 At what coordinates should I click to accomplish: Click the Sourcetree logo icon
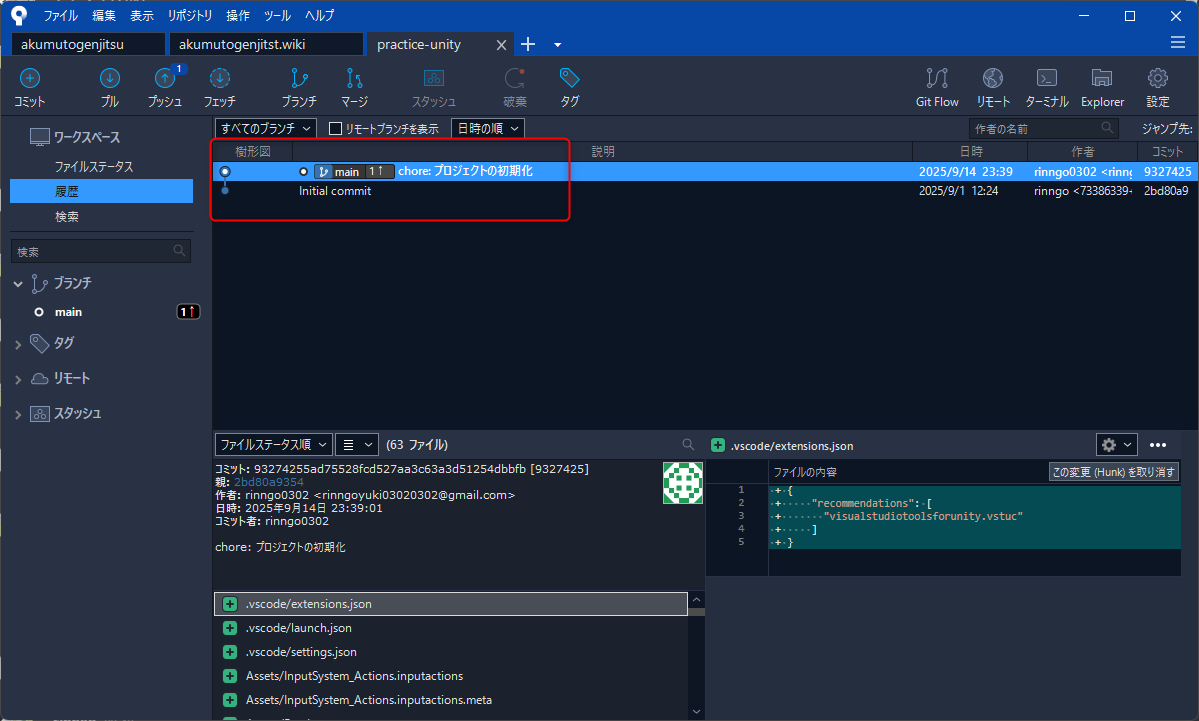tap(18, 15)
